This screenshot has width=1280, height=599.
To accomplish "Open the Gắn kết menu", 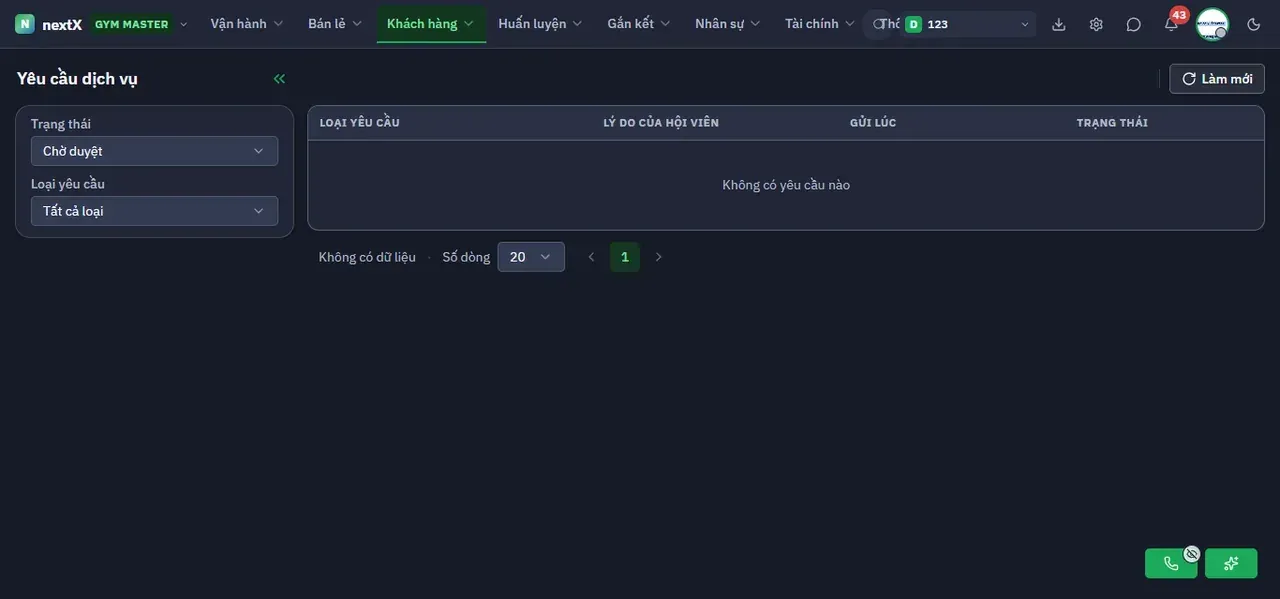I will click(639, 24).
